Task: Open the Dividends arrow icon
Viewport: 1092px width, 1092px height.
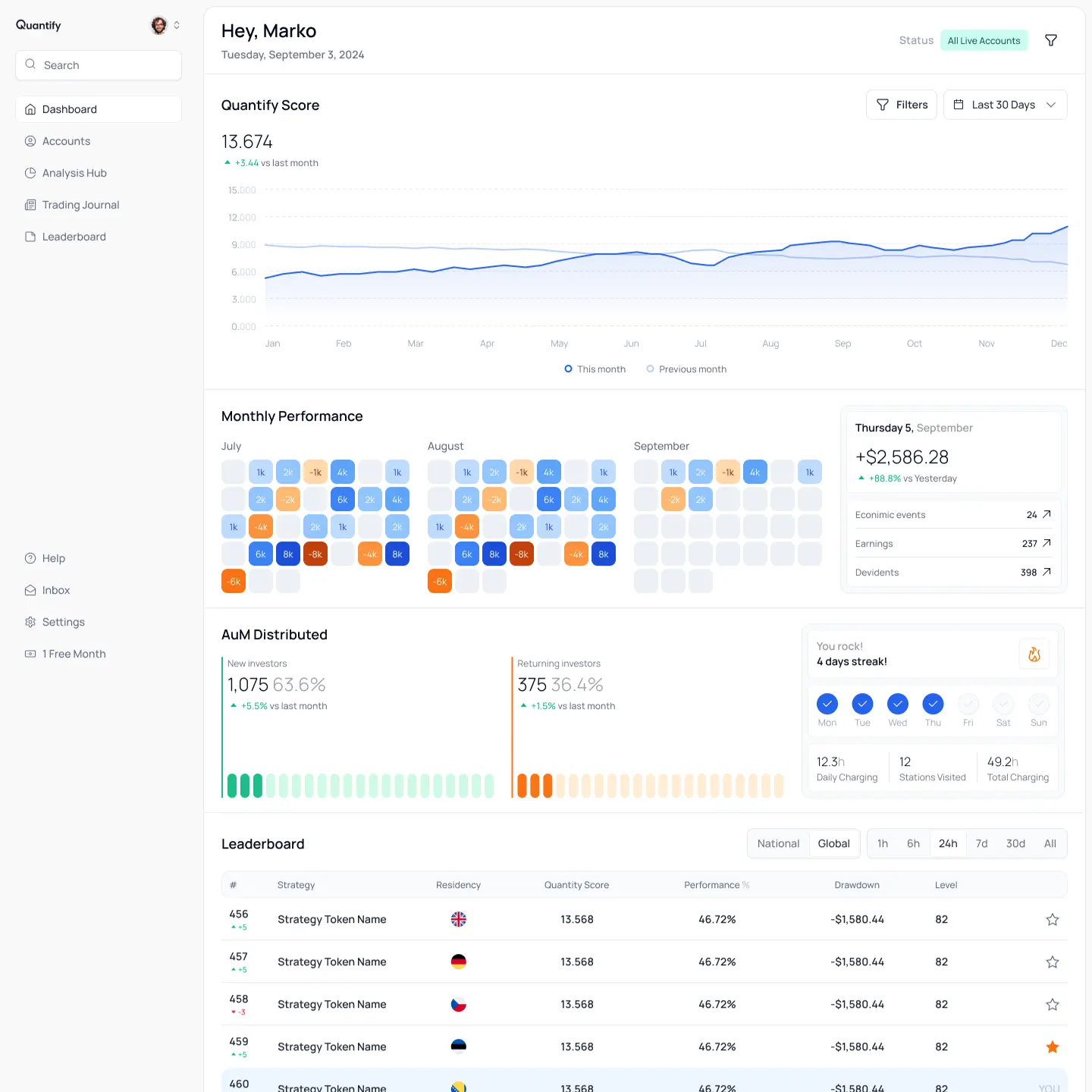Action: (1046, 573)
